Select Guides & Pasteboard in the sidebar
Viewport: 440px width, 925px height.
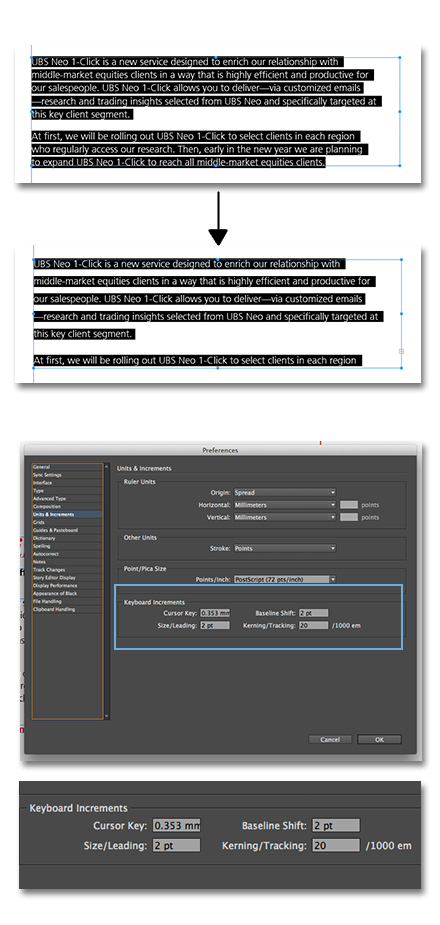67,530
